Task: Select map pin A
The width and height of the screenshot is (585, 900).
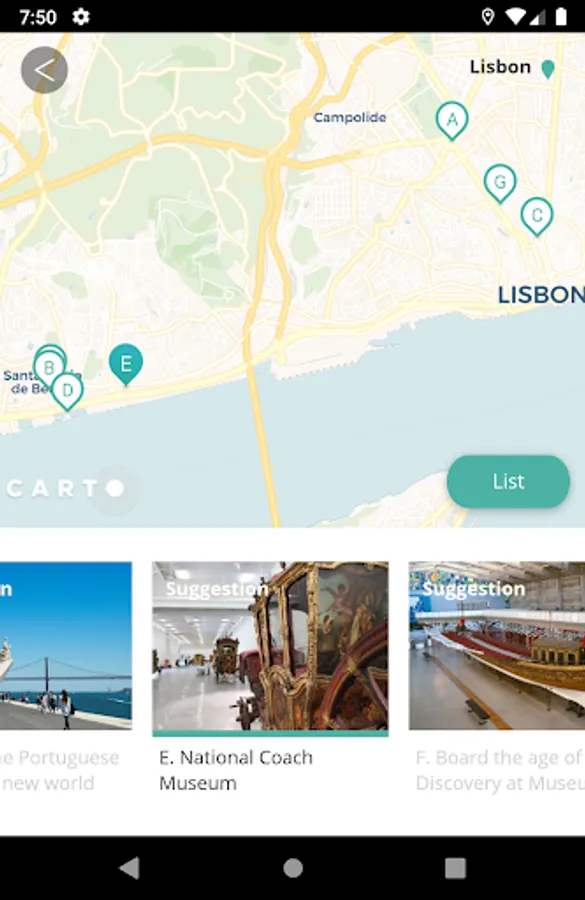Action: coord(452,121)
